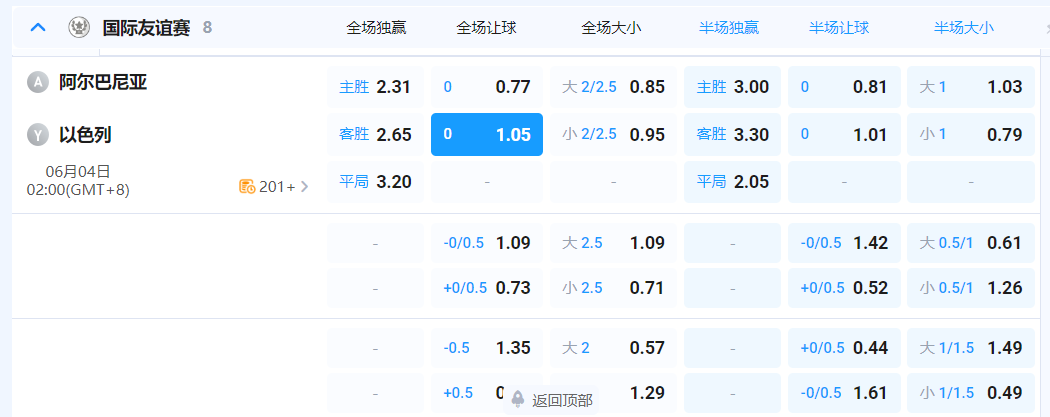Bet half-time 客胜 at 3.30

coord(733,135)
